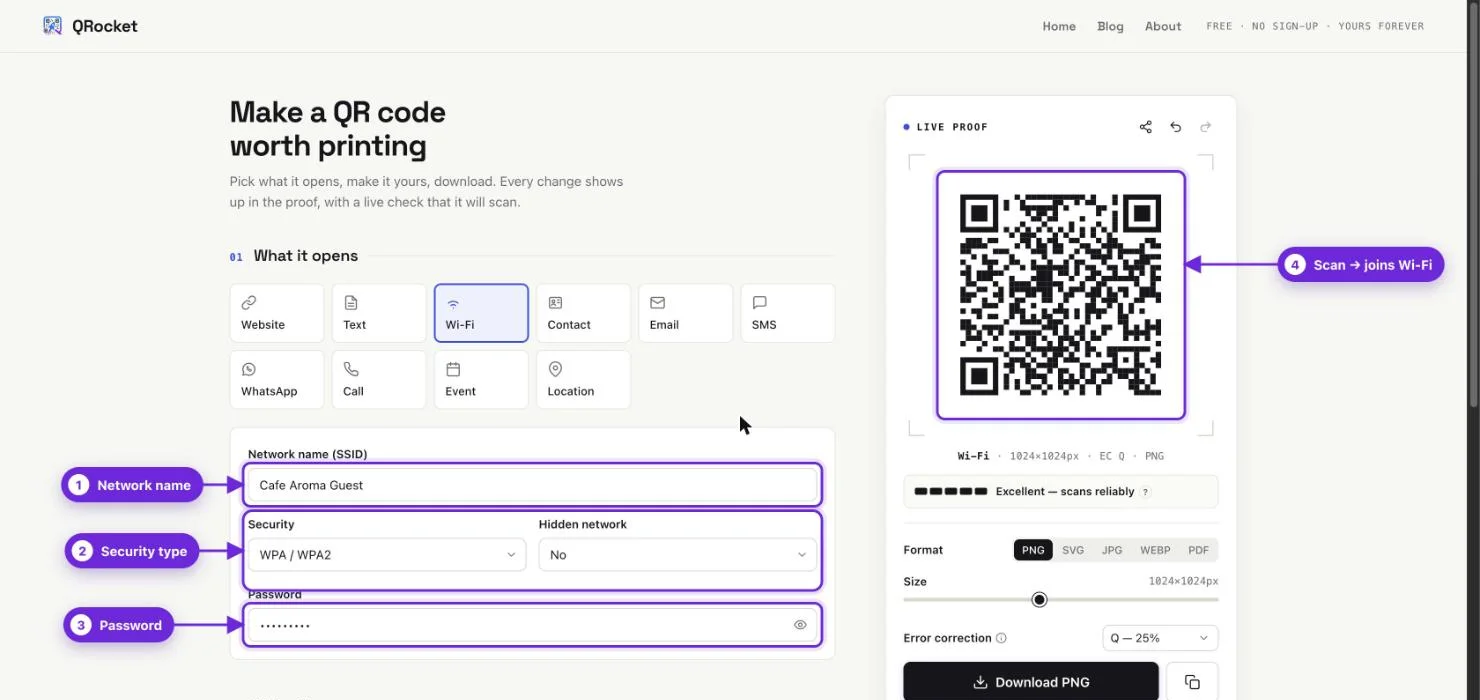The height and width of the screenshot is (700, 1480).
Task: Open the Error correction Q — 25% dropdown
Action: pos(1160,638)
